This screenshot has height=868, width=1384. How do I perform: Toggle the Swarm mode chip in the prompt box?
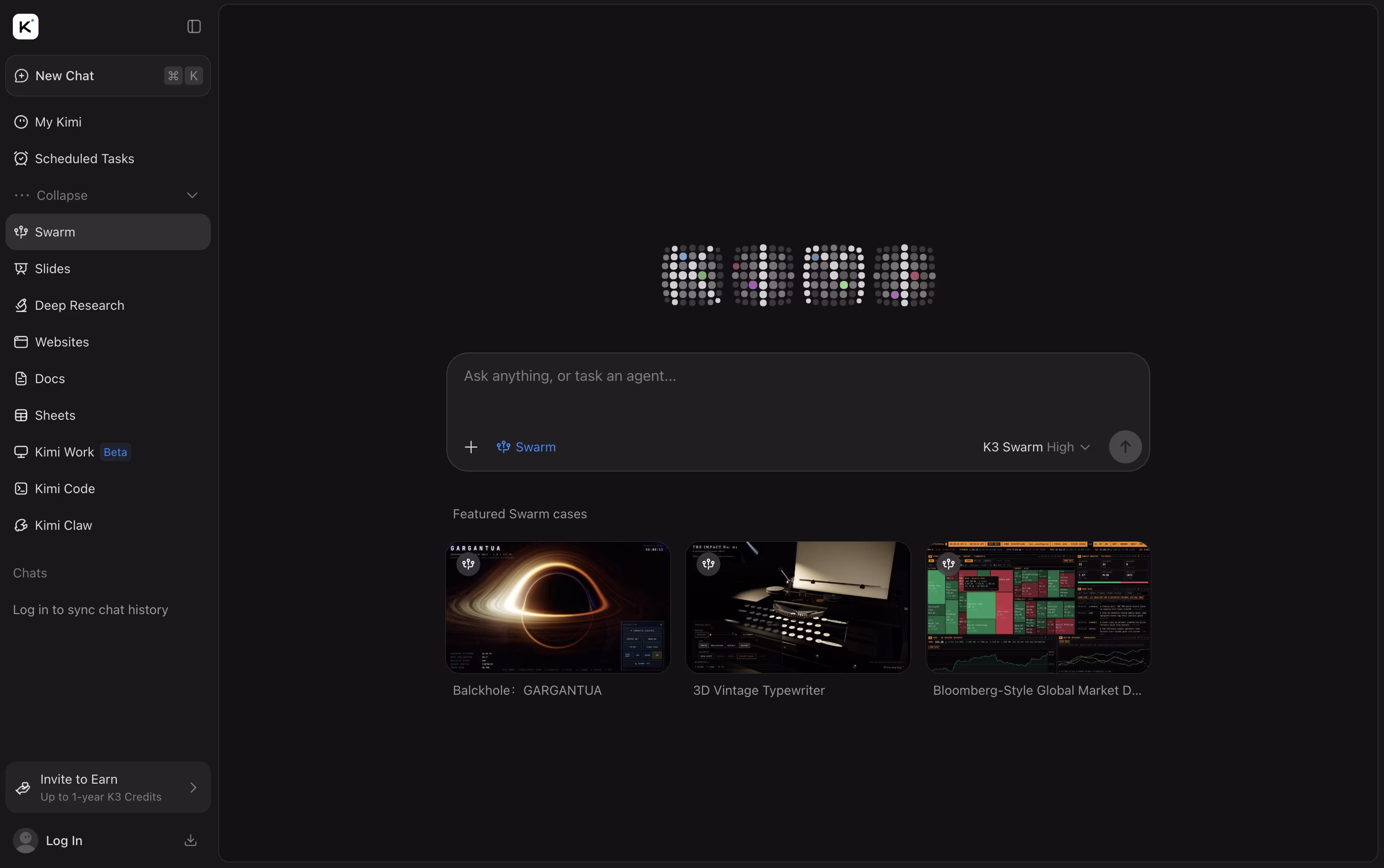click(527, 447)
